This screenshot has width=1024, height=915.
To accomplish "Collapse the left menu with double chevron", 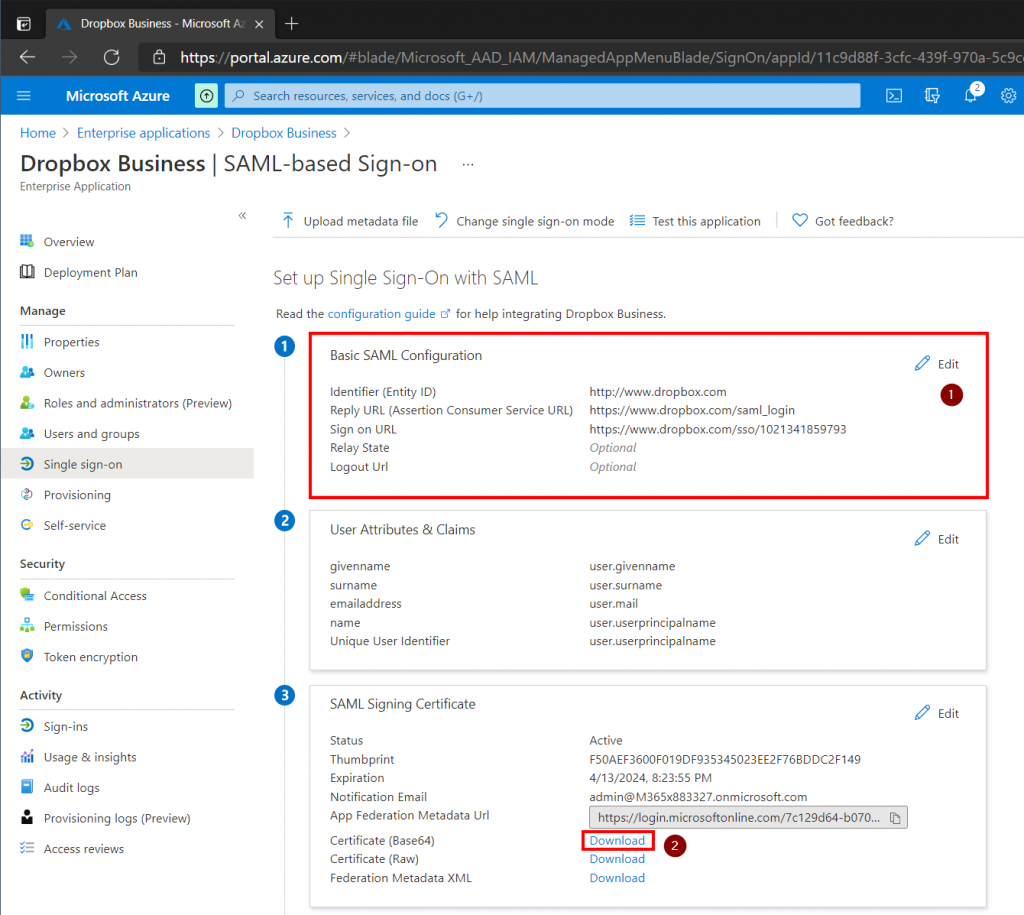I will click(x=242, y=216).
